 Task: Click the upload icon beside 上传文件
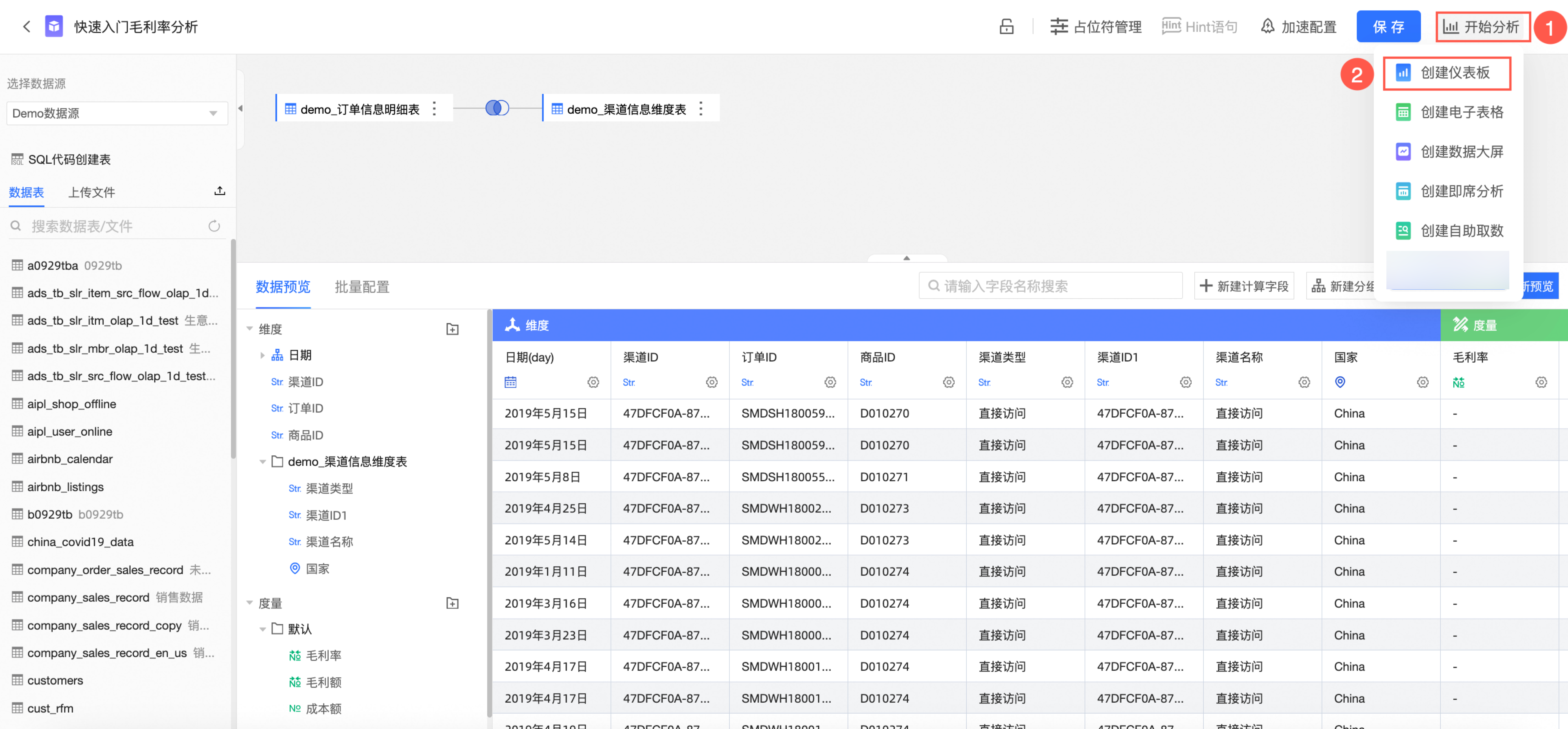click(x=220, y=191)
